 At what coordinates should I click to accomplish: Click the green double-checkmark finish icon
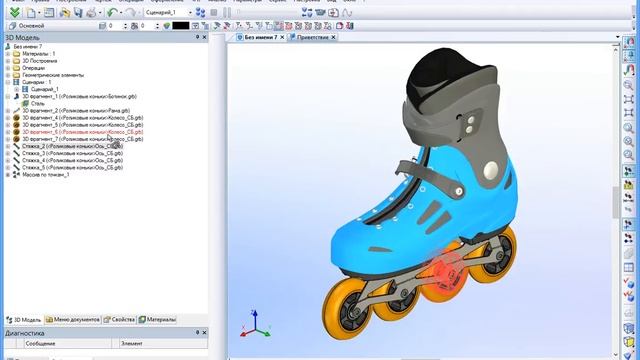pyautogui.click(x=15, y=12)
